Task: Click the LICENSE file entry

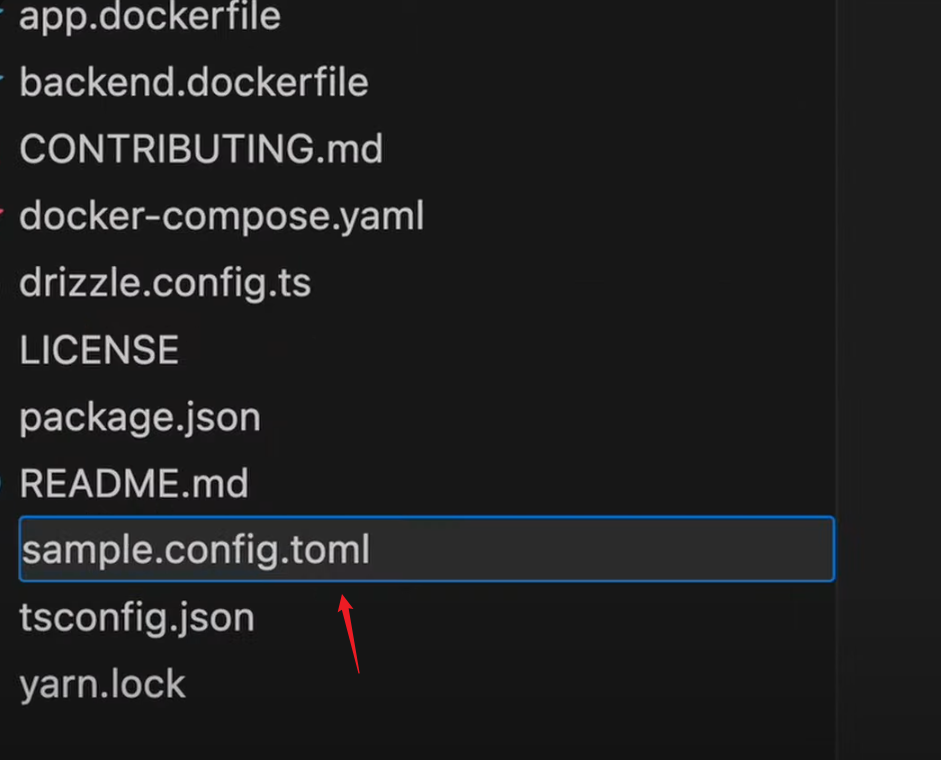Action: [99, 350]
